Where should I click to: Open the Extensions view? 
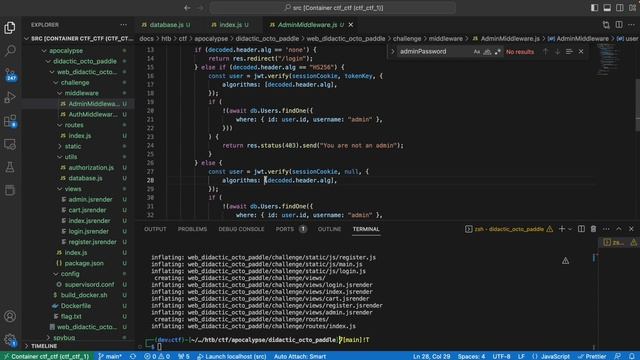point(10,121)
